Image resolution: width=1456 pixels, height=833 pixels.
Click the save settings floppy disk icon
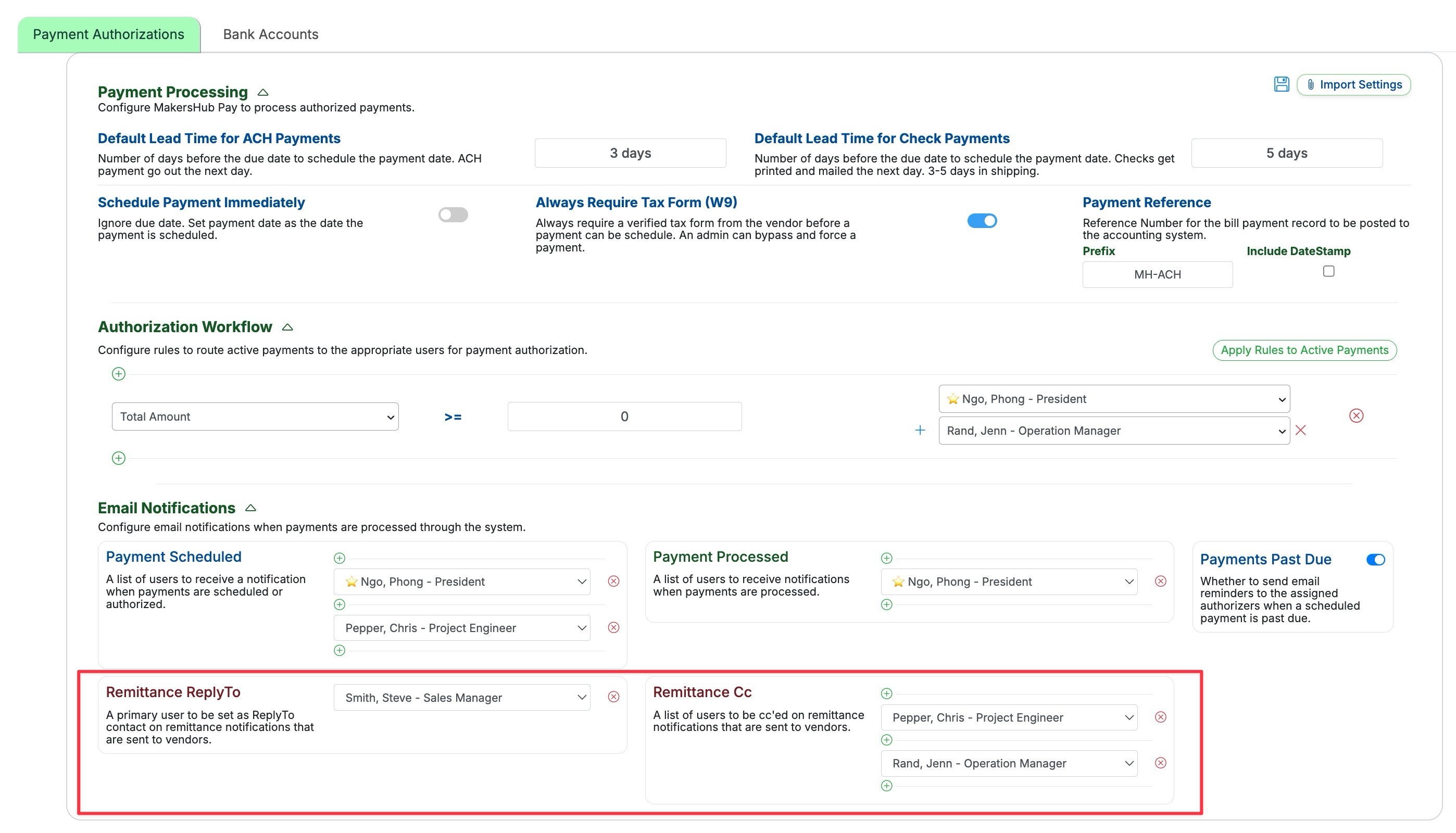click(1281, 84)
